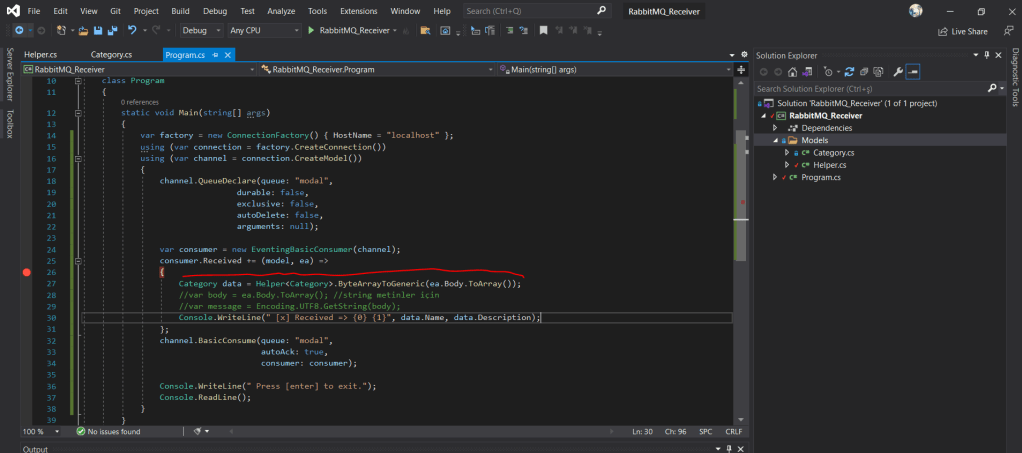Click the Open File folder icon

click(83, 31)
